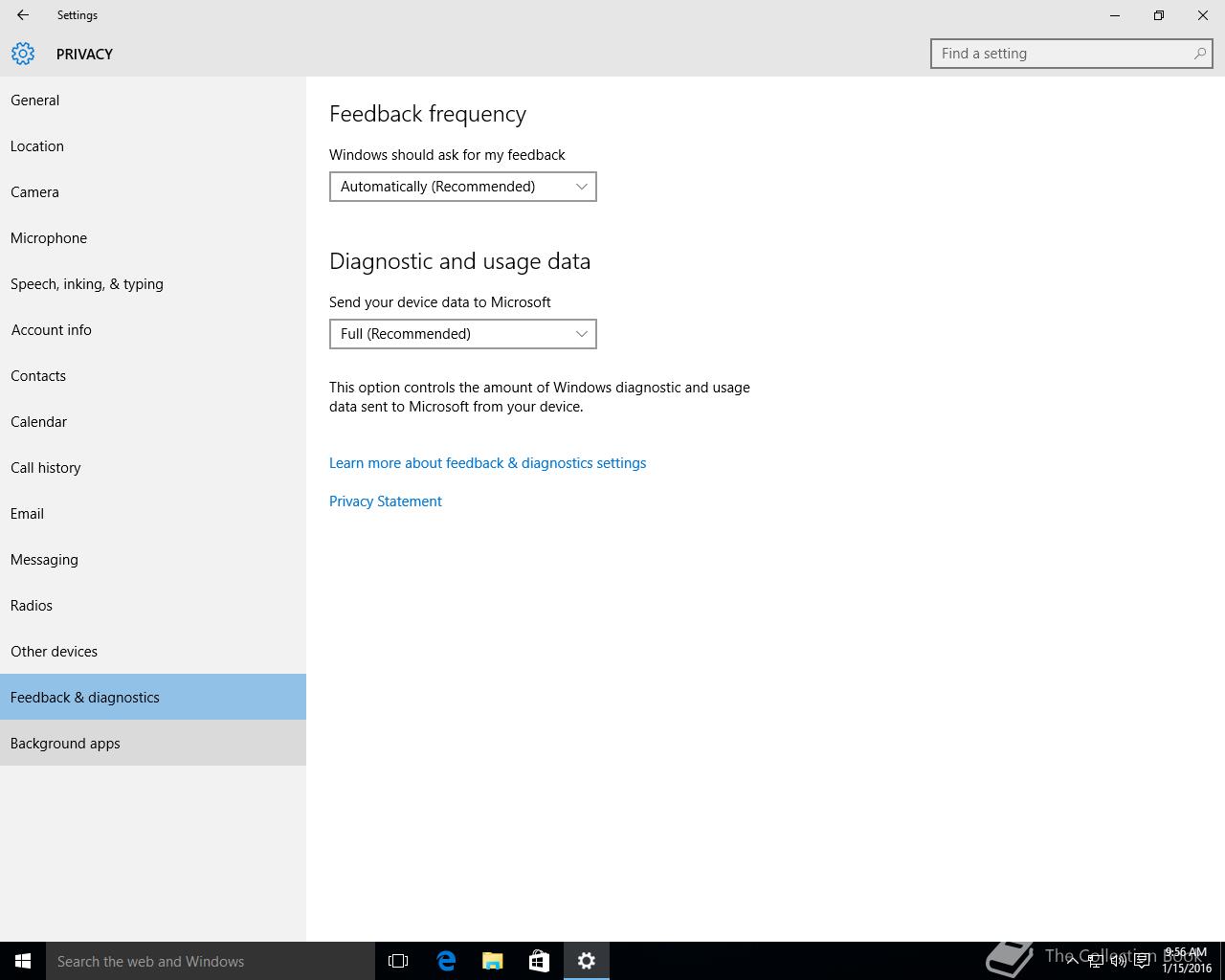Select Email in the sidebar

pos(153,513)
